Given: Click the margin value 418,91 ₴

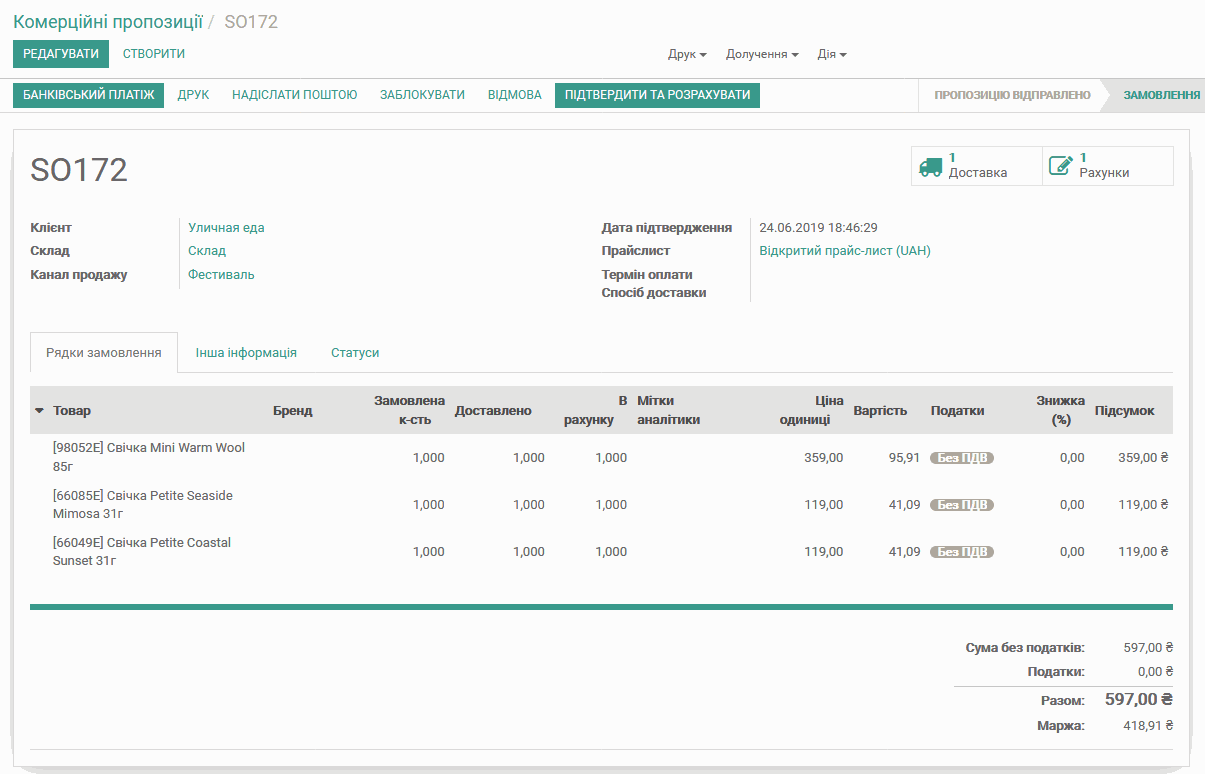Looking at the screenshot, I should (x=1148, y=726).
